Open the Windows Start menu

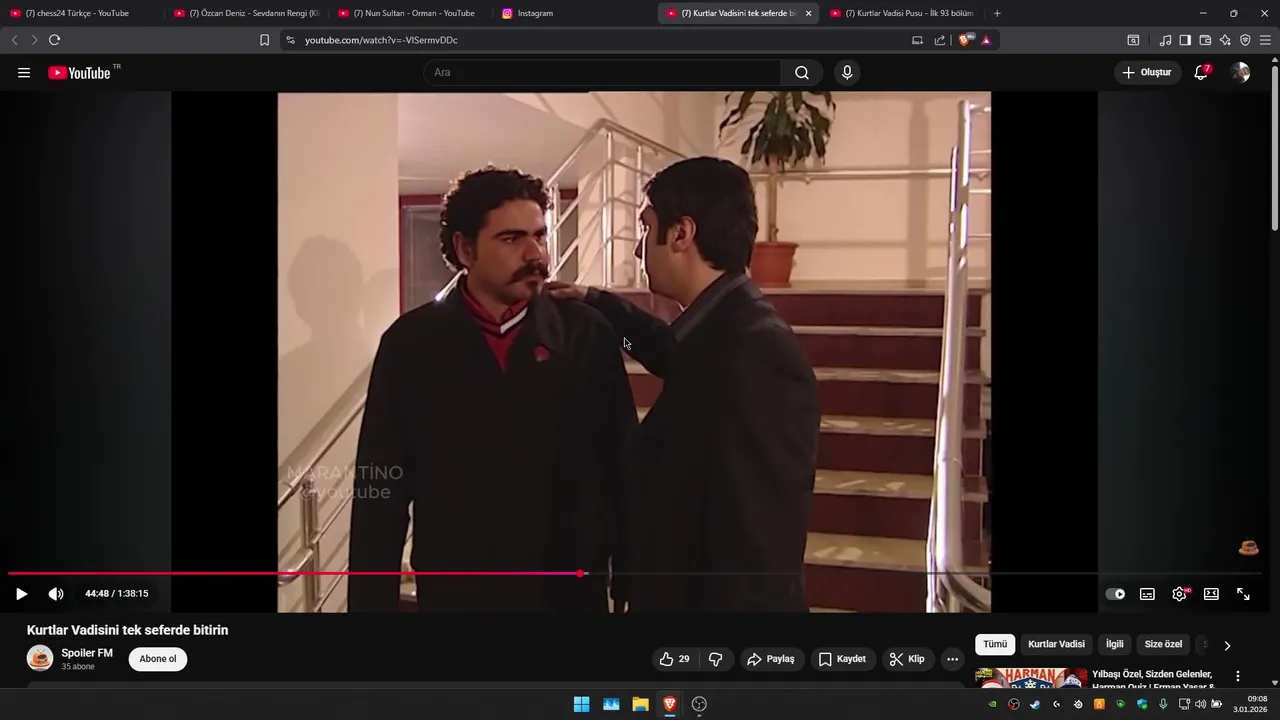581,704
